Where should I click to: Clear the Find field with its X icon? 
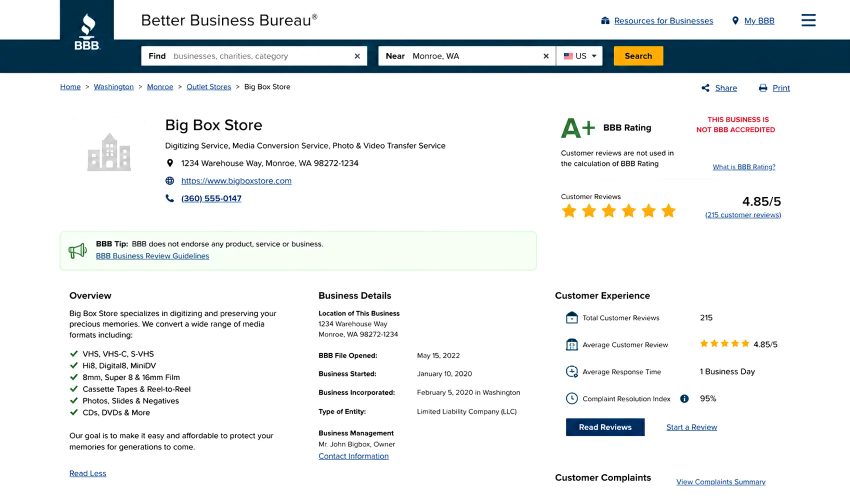click(357, 56)
